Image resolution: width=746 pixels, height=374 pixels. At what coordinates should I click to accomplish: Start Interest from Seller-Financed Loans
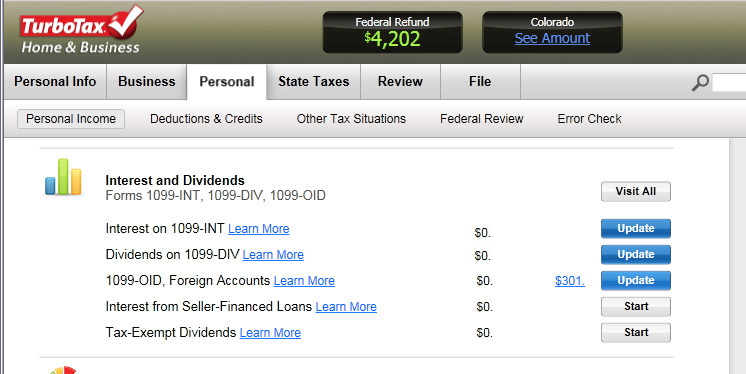point(636,306)
